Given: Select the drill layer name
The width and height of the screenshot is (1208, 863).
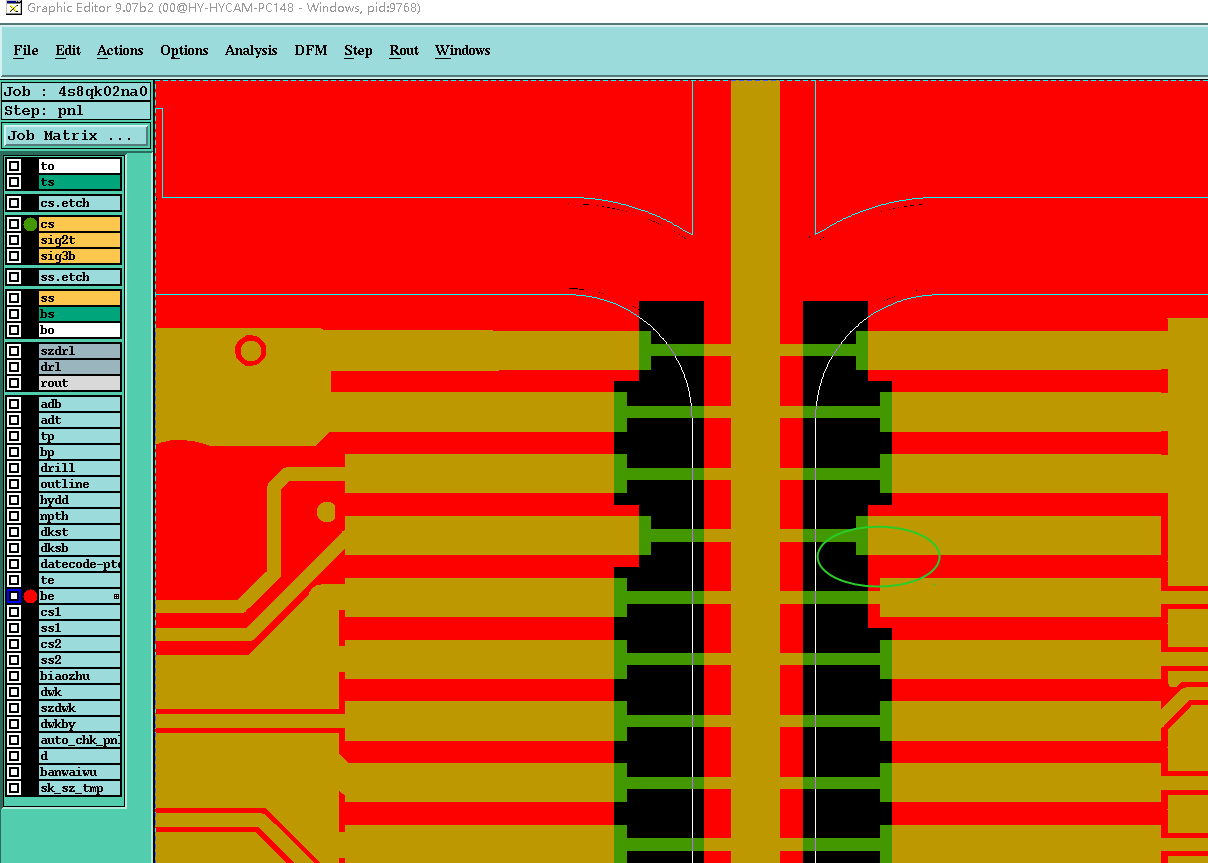Looking at the screenshot, I should 79,468.
